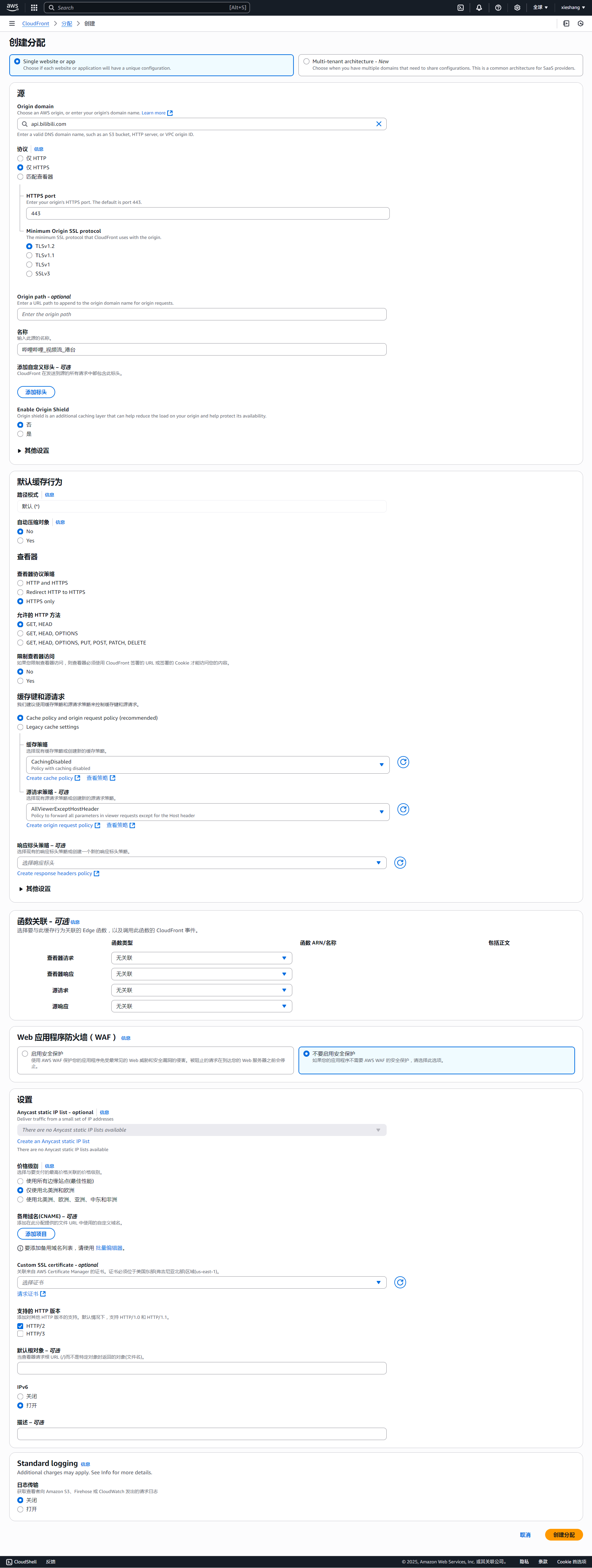Image resolution: width=592 pixels, height=1568 pixels.
Task: Open the help question mark menu
Action: (x=498, y=8)
